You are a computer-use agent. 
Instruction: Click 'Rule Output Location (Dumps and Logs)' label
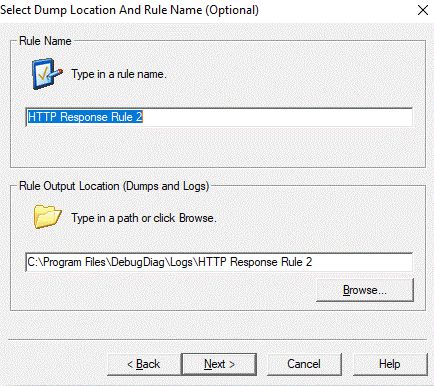point(114,186)
